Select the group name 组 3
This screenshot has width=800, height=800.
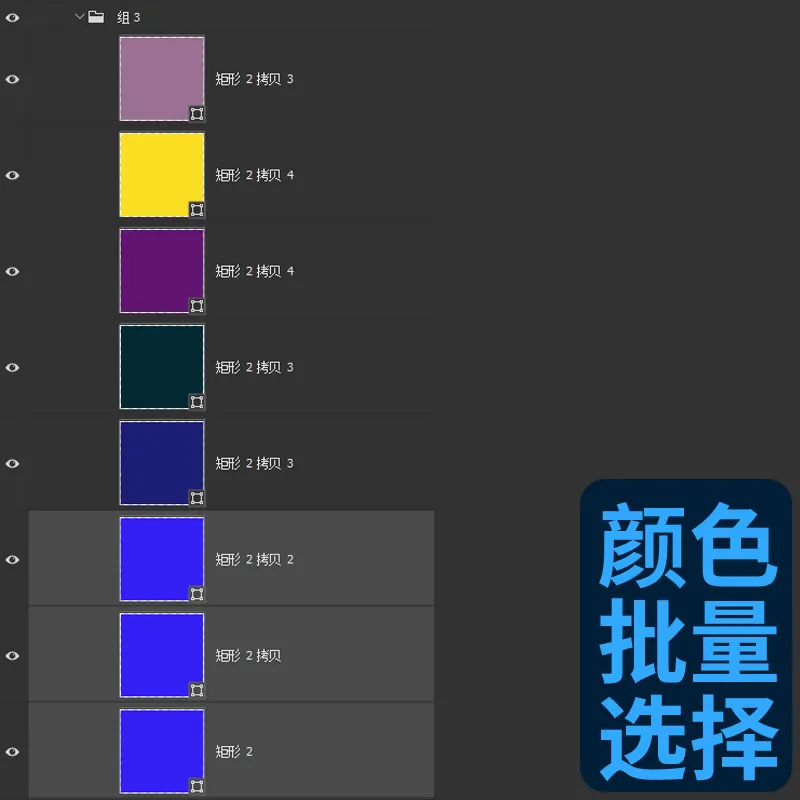pyautogui.click(x=130, y=17)
